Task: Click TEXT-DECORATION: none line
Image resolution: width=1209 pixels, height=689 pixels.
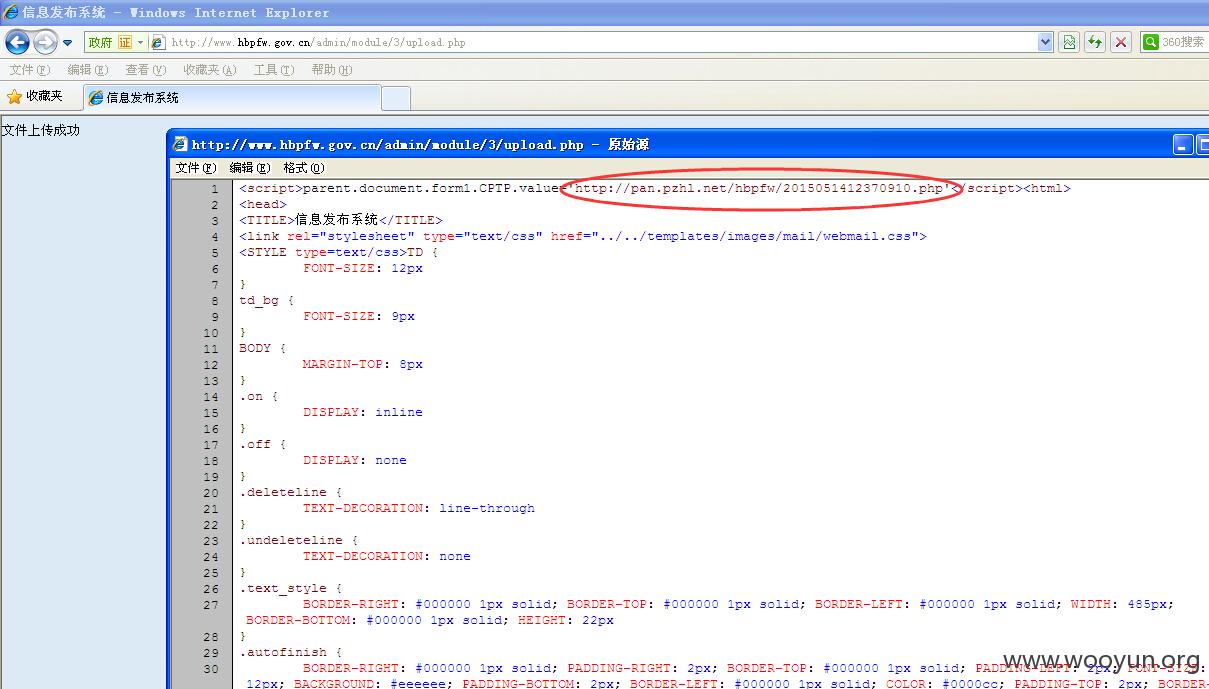Action: (x=386, y=556)
